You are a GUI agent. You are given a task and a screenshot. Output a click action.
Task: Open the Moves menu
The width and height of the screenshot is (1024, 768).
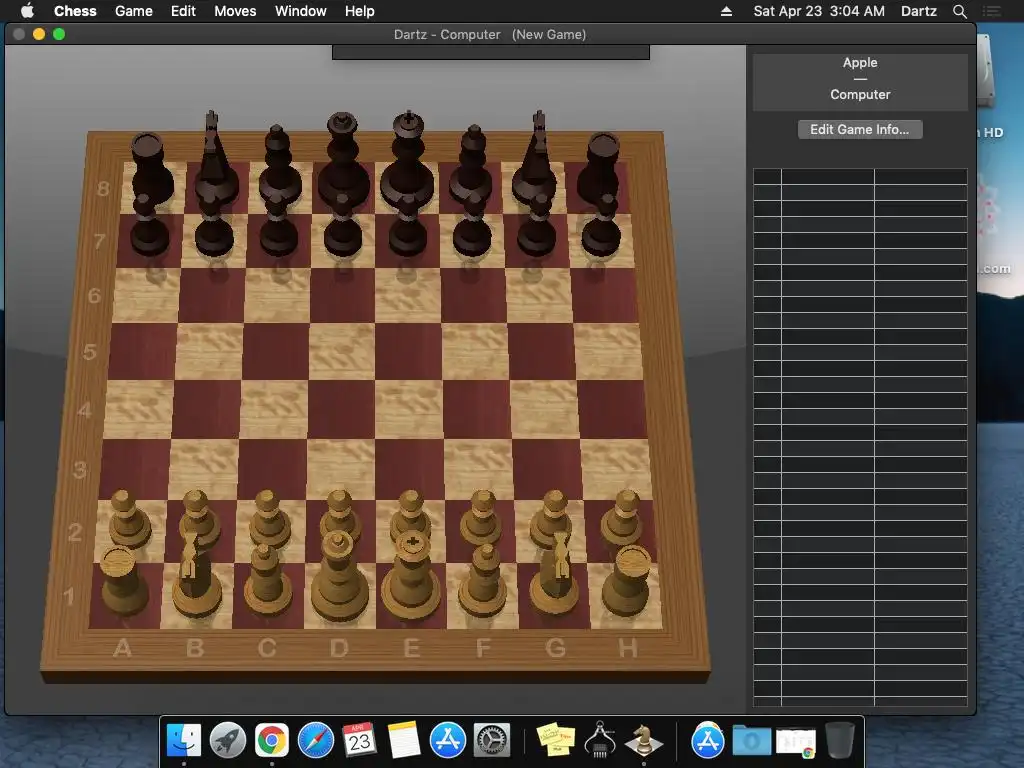pyautogui.click(x=235, y=11)
